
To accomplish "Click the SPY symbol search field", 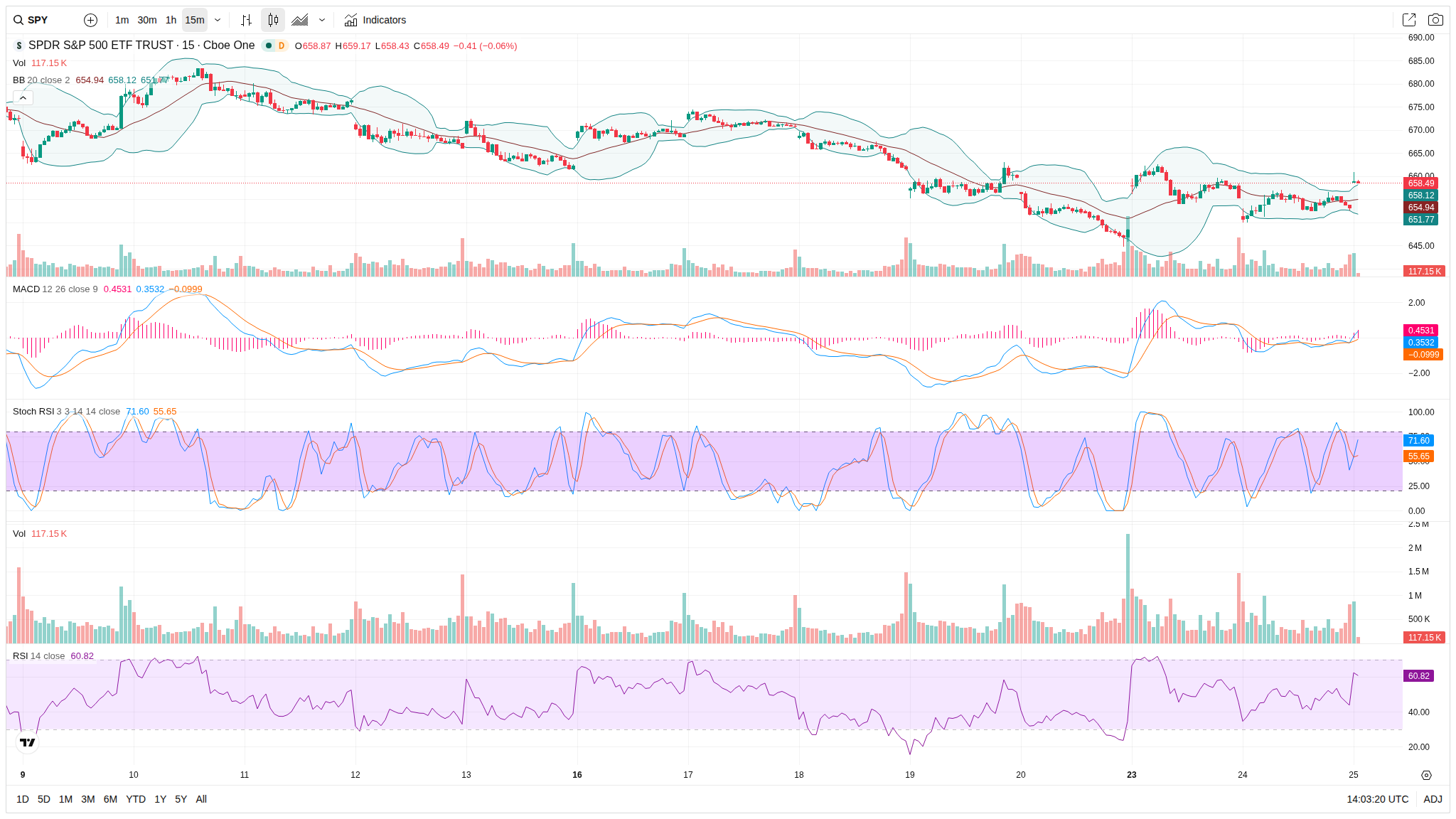I will 39,20.
